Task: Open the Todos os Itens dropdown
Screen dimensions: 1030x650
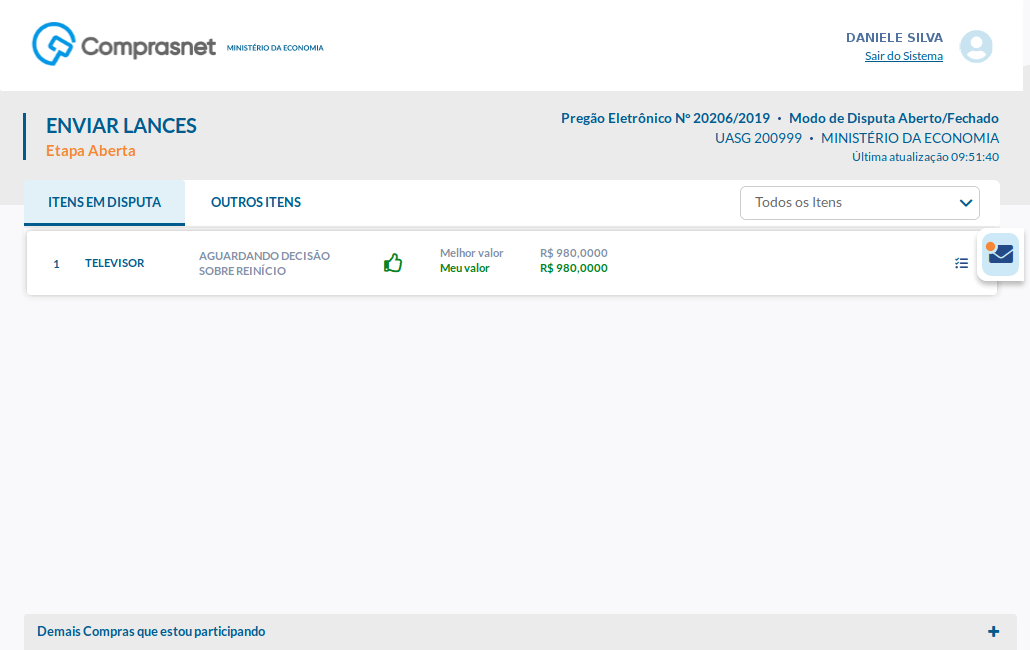Action: [859, 203]
